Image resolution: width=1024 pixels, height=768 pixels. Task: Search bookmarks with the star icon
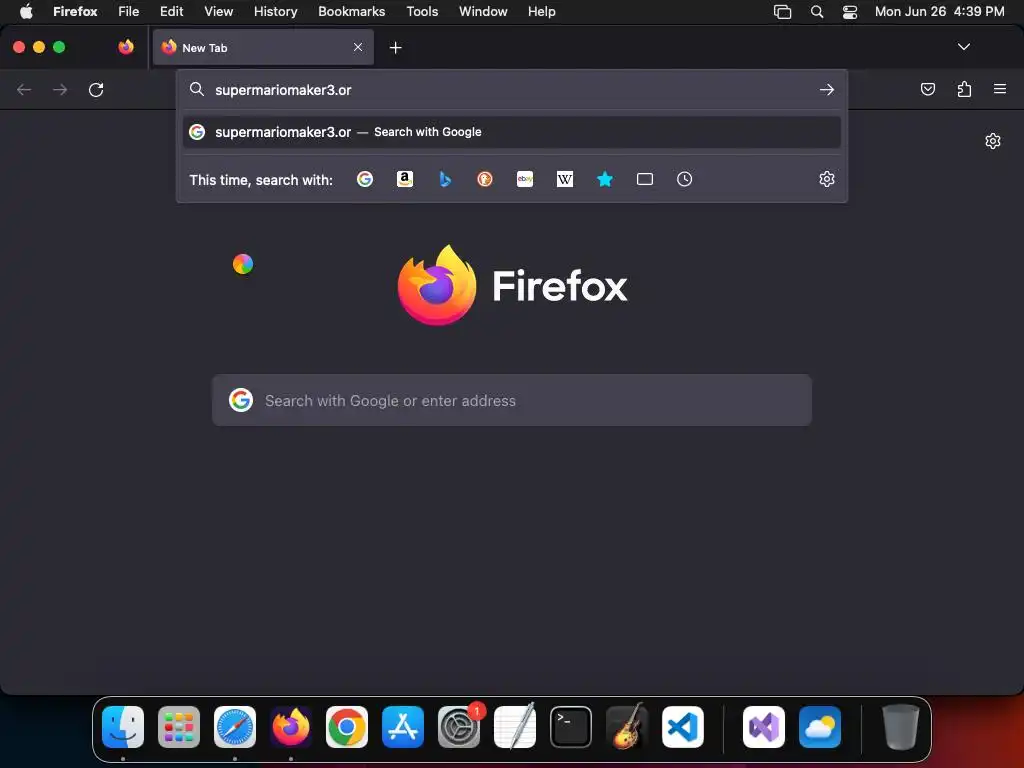(605, 179)
